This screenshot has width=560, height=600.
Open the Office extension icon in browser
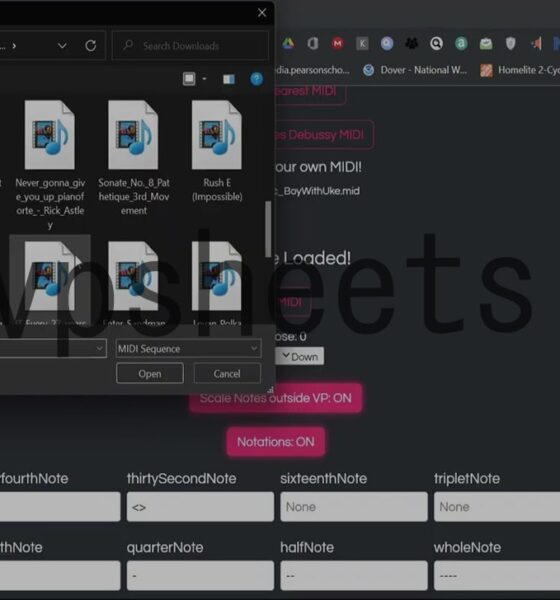point(313,44)
